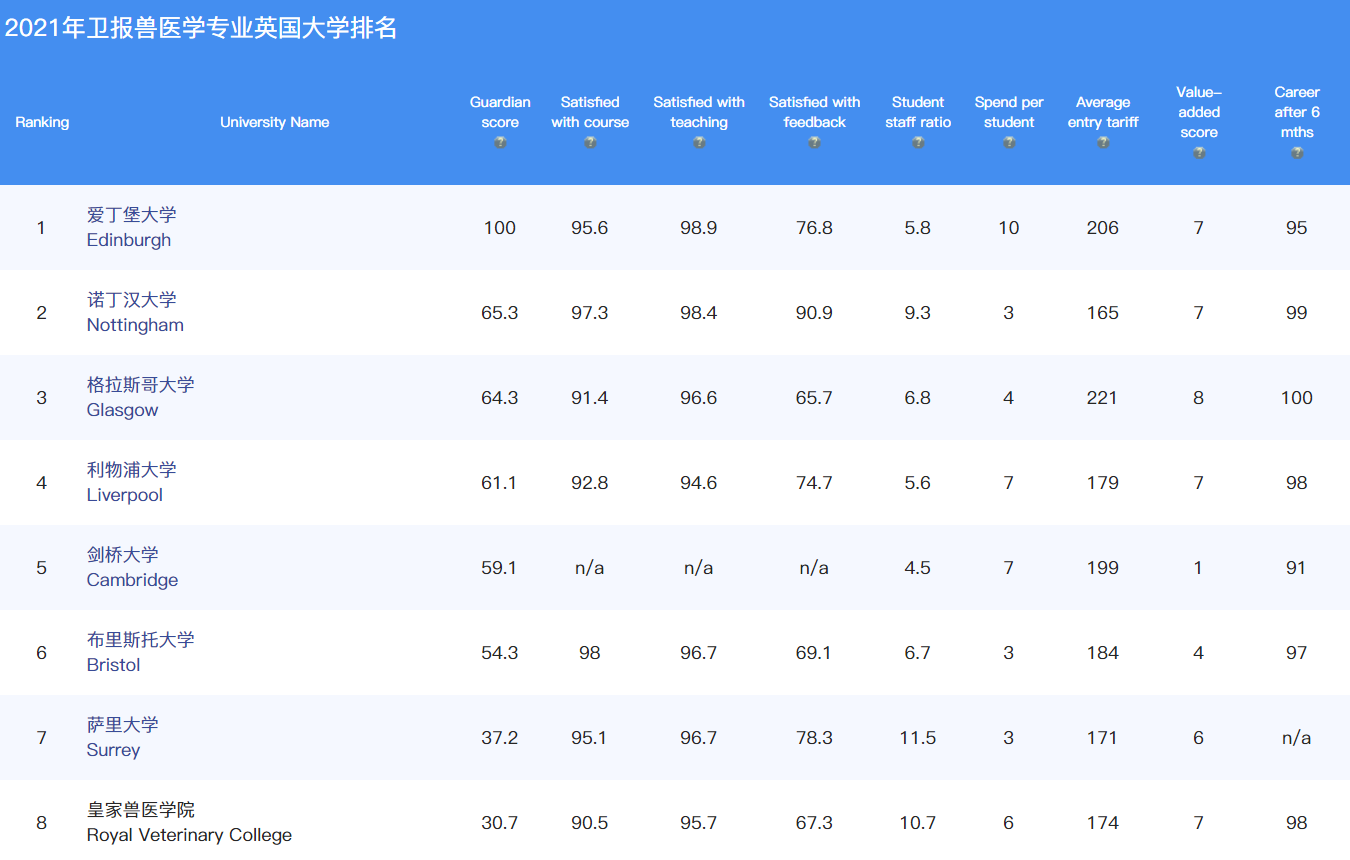Select Nottingham's Guardian score 65.3
The width and height of the screenshot is (1350, 860).
500,313
